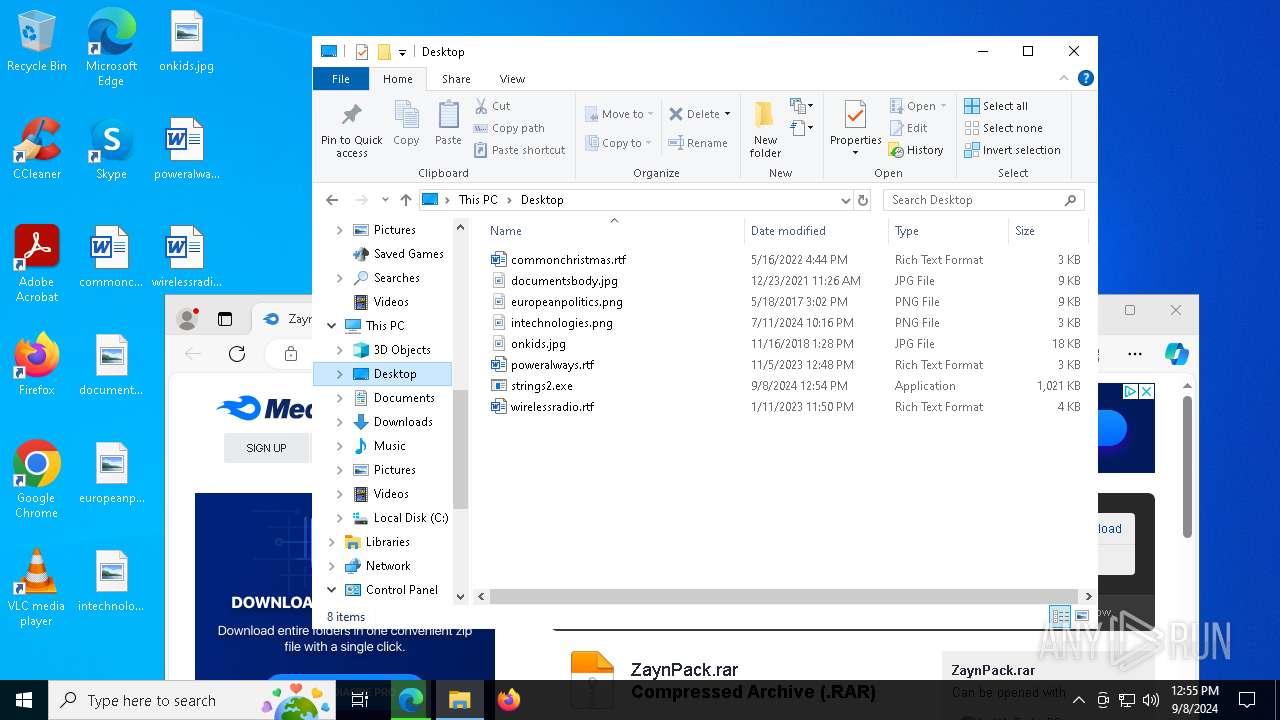Click Invert selection in ribbon
The height and width of the screenshot is (720, 1280).
pos(1012,150)
